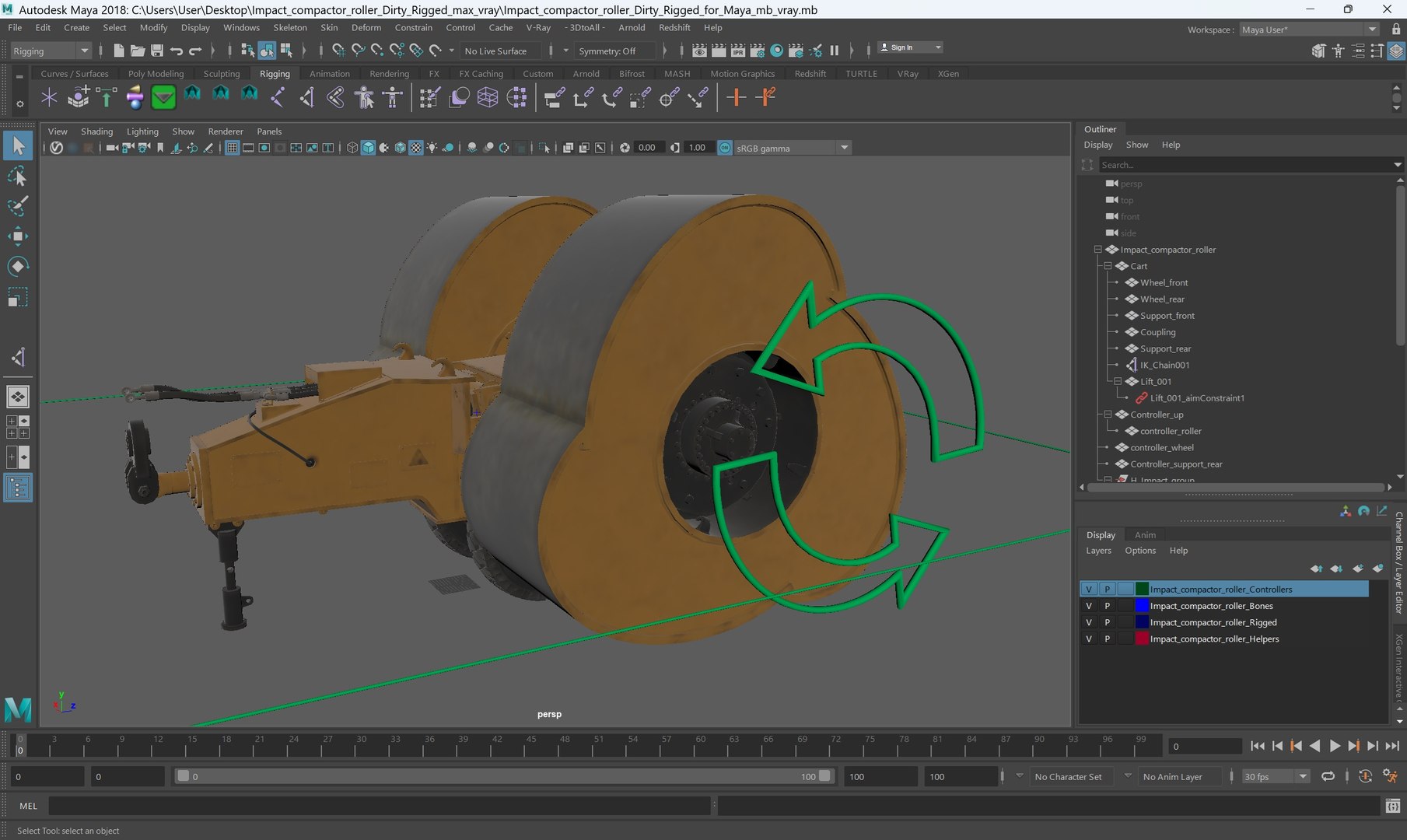Viewport: 1407px width, 840px height.
Task: Open the Skeleton menu
Action: tap(290, 27)
